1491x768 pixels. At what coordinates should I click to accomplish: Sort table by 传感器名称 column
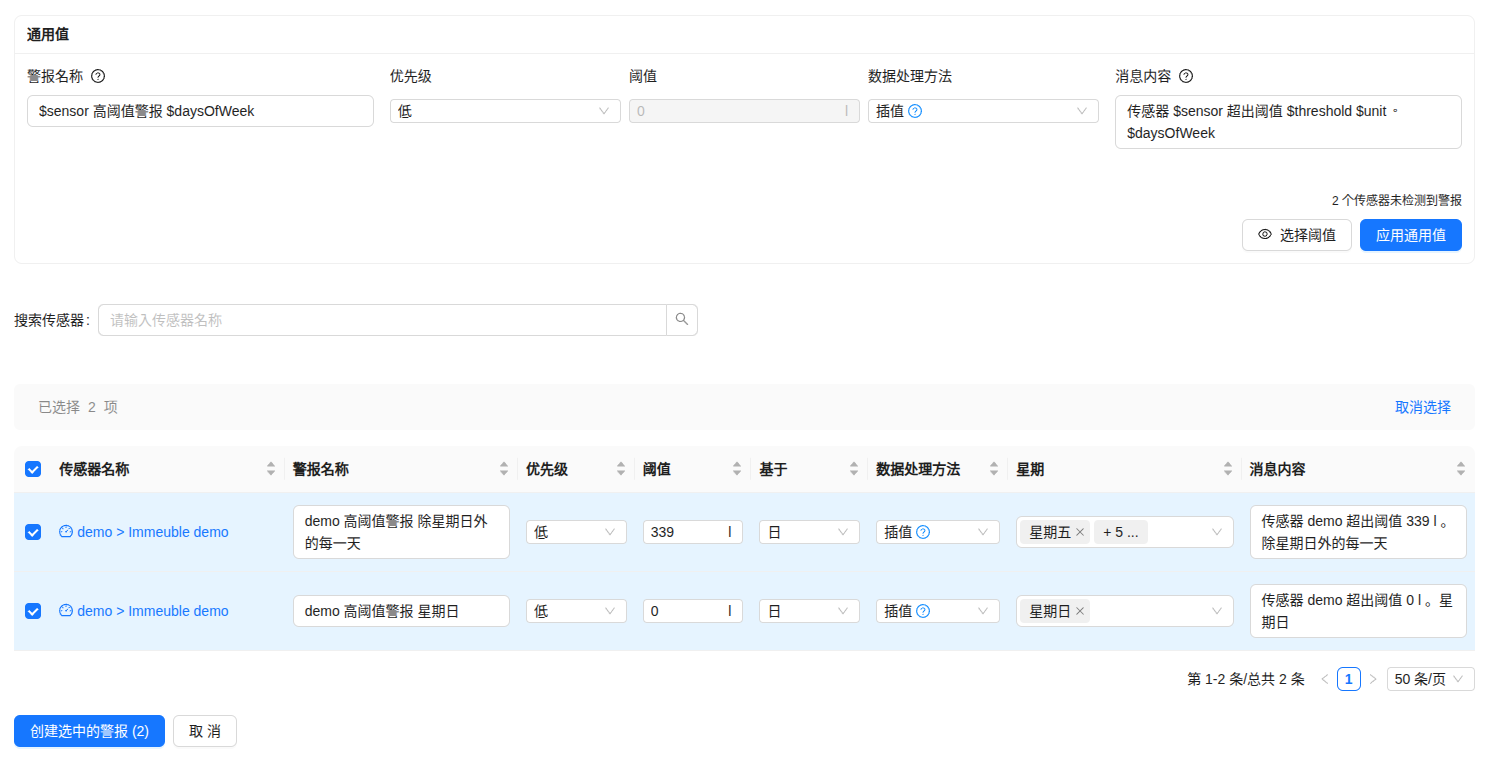270,469
